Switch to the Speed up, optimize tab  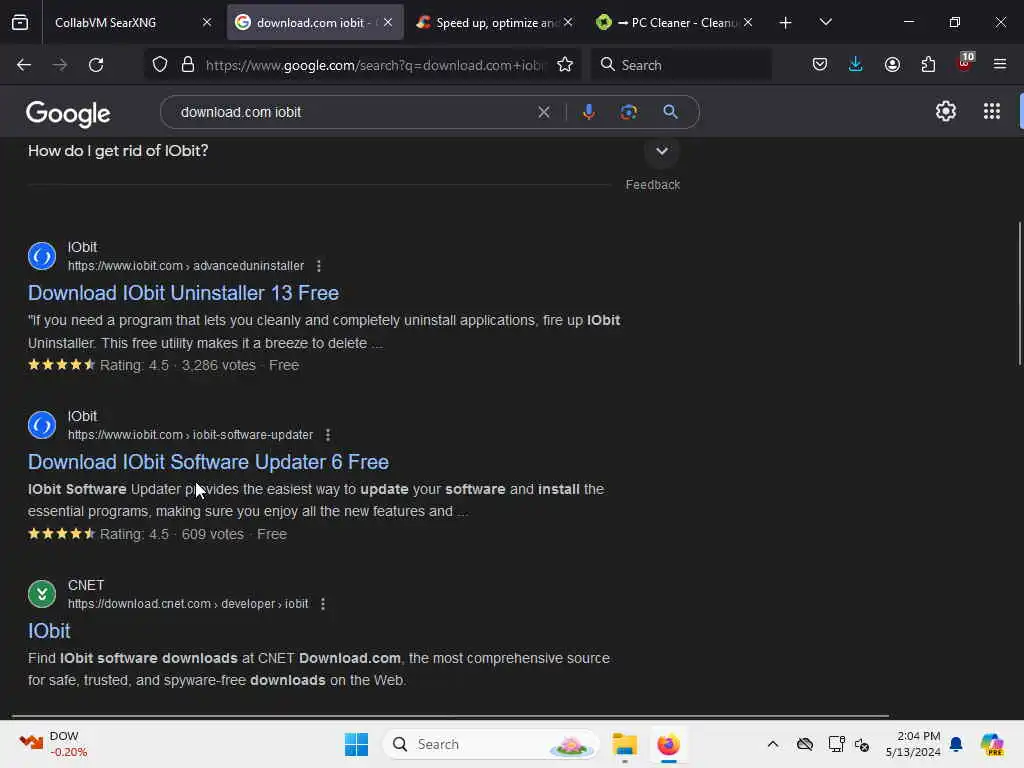pyautogui.click(x=494, y=22)
